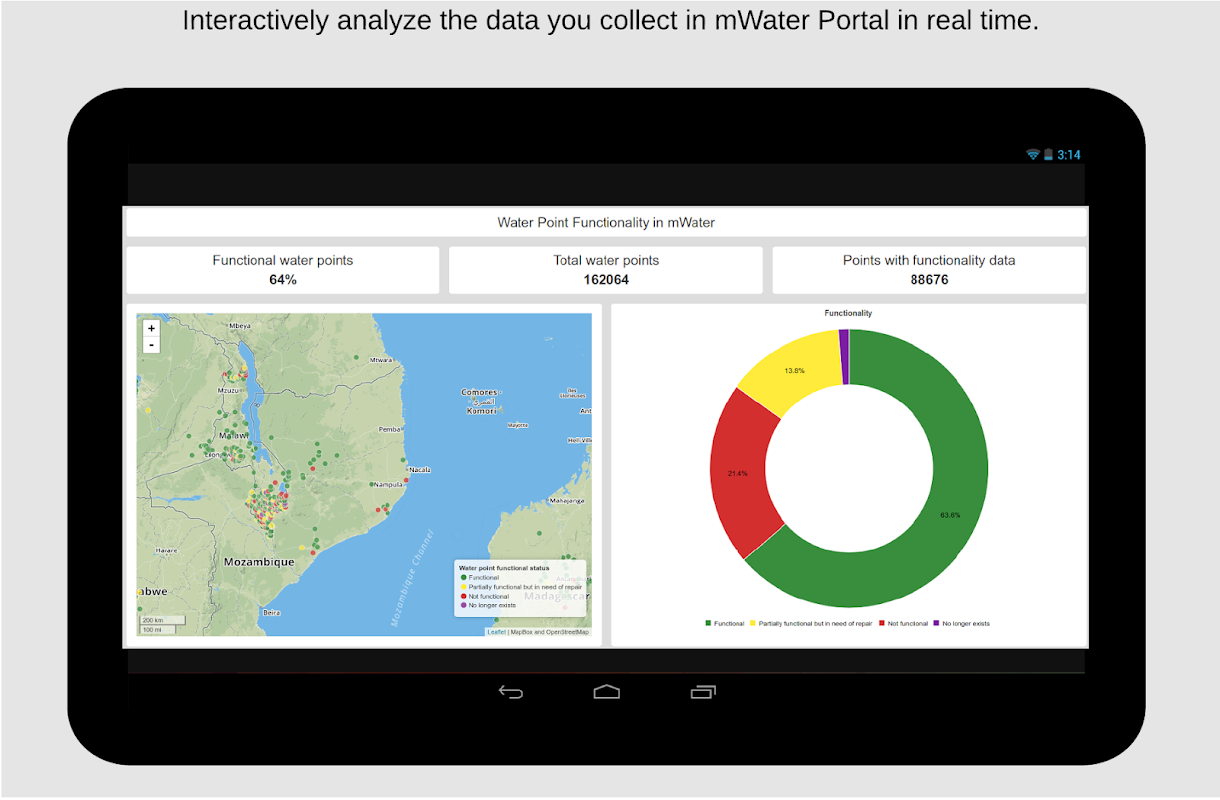Screen dimensions: 1220x800
Task: Toggle Partially functional entry in chart legend
Action: [x=811, y=623]
